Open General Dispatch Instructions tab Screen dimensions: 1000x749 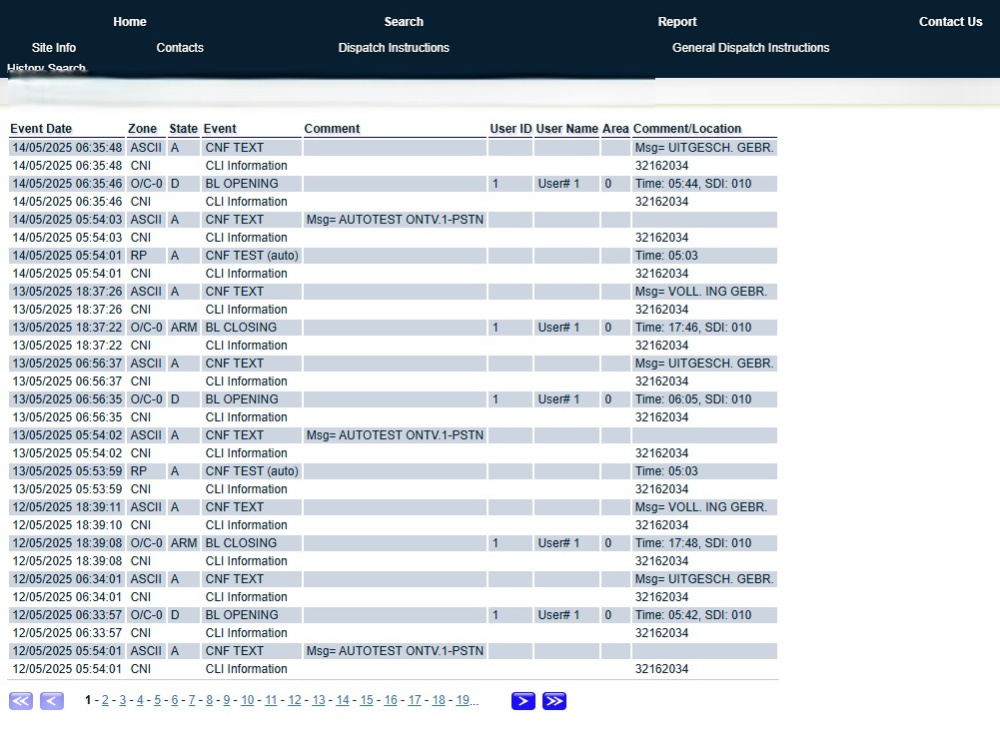(751, 48)
